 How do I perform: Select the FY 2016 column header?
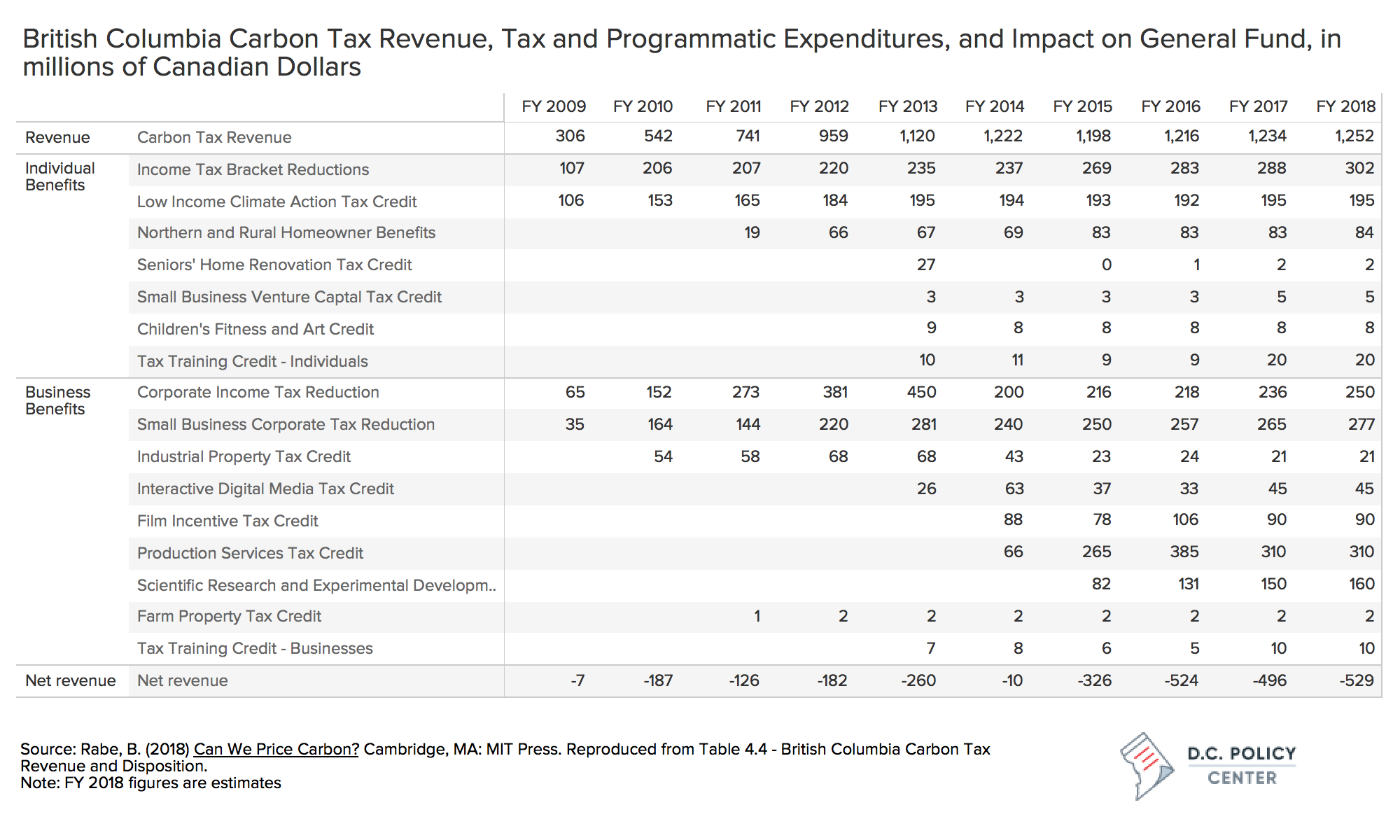click(1170, 106)
